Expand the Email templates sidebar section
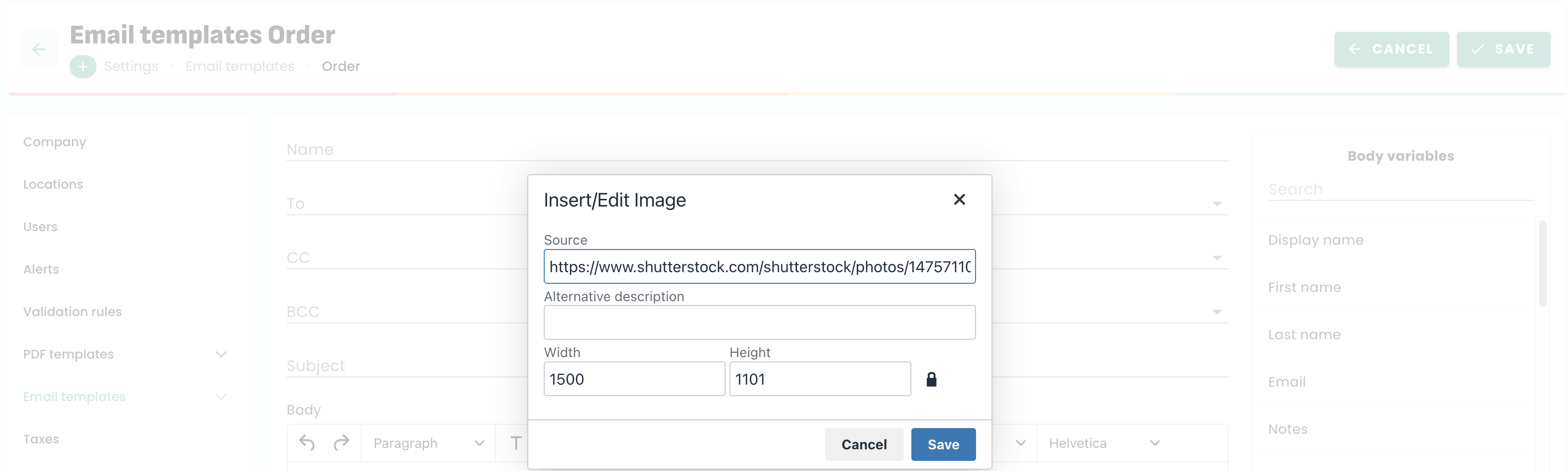The image size is (1568, 471). pyautogui.click(x=221, y=397)
